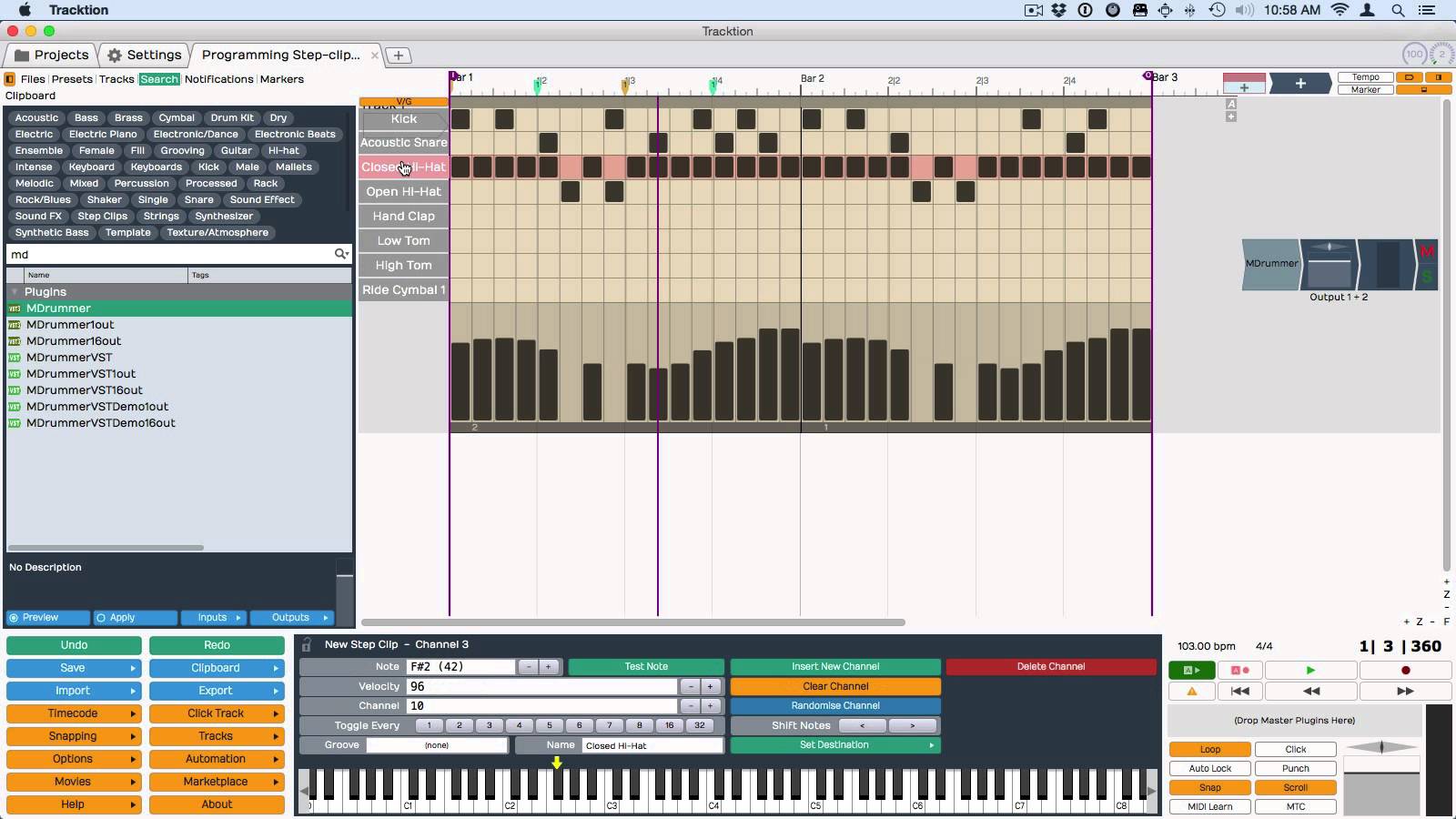Shift notes left with the < button
1456x819 pixels.
(x=862, y=725)
